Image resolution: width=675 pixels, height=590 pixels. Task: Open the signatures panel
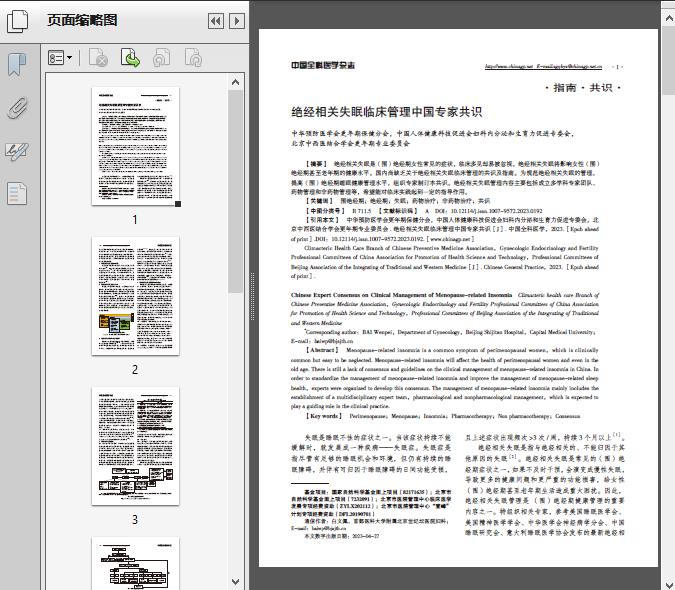[x=17, y=151]
